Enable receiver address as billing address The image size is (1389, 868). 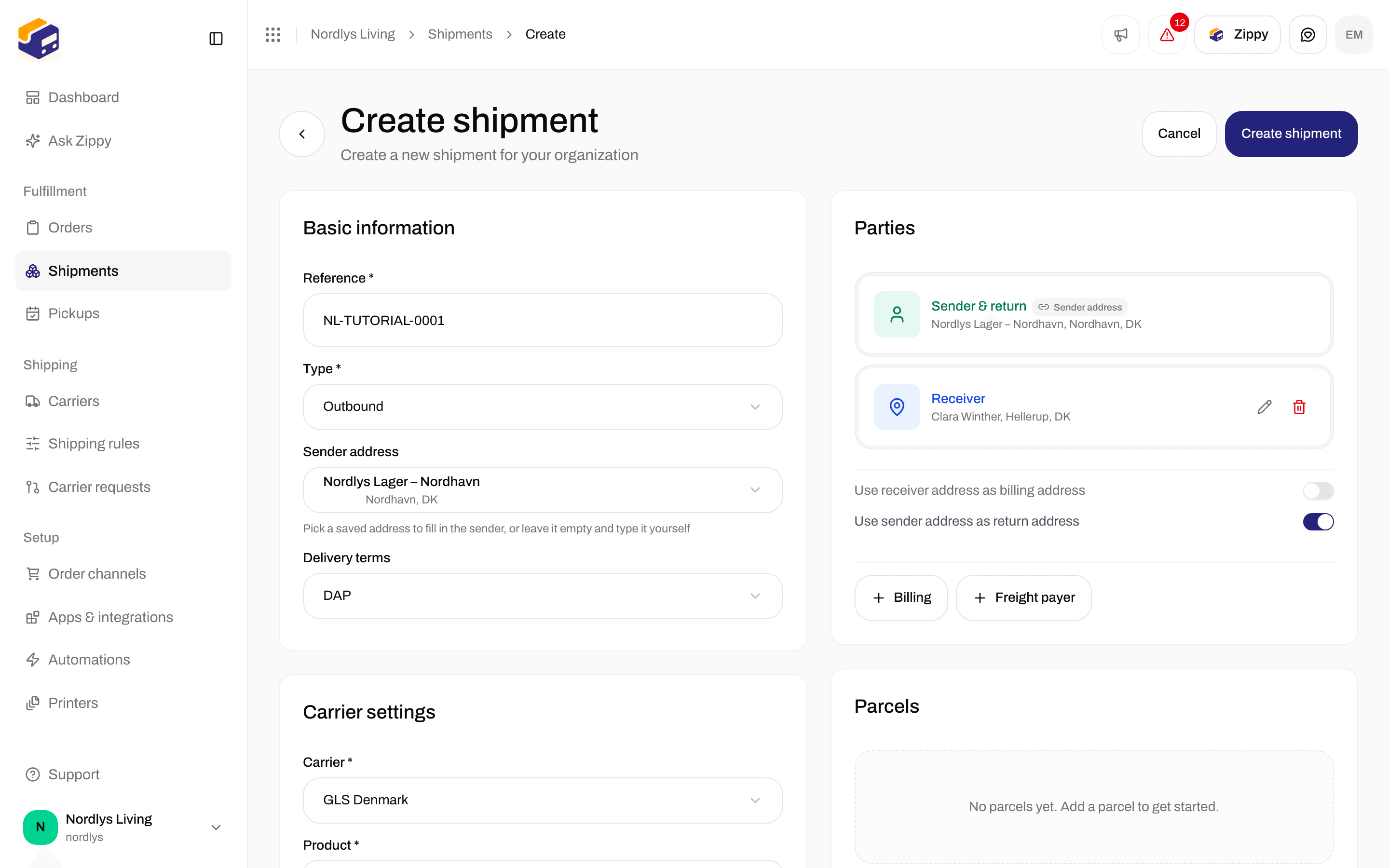click(x=1319, y=491)
